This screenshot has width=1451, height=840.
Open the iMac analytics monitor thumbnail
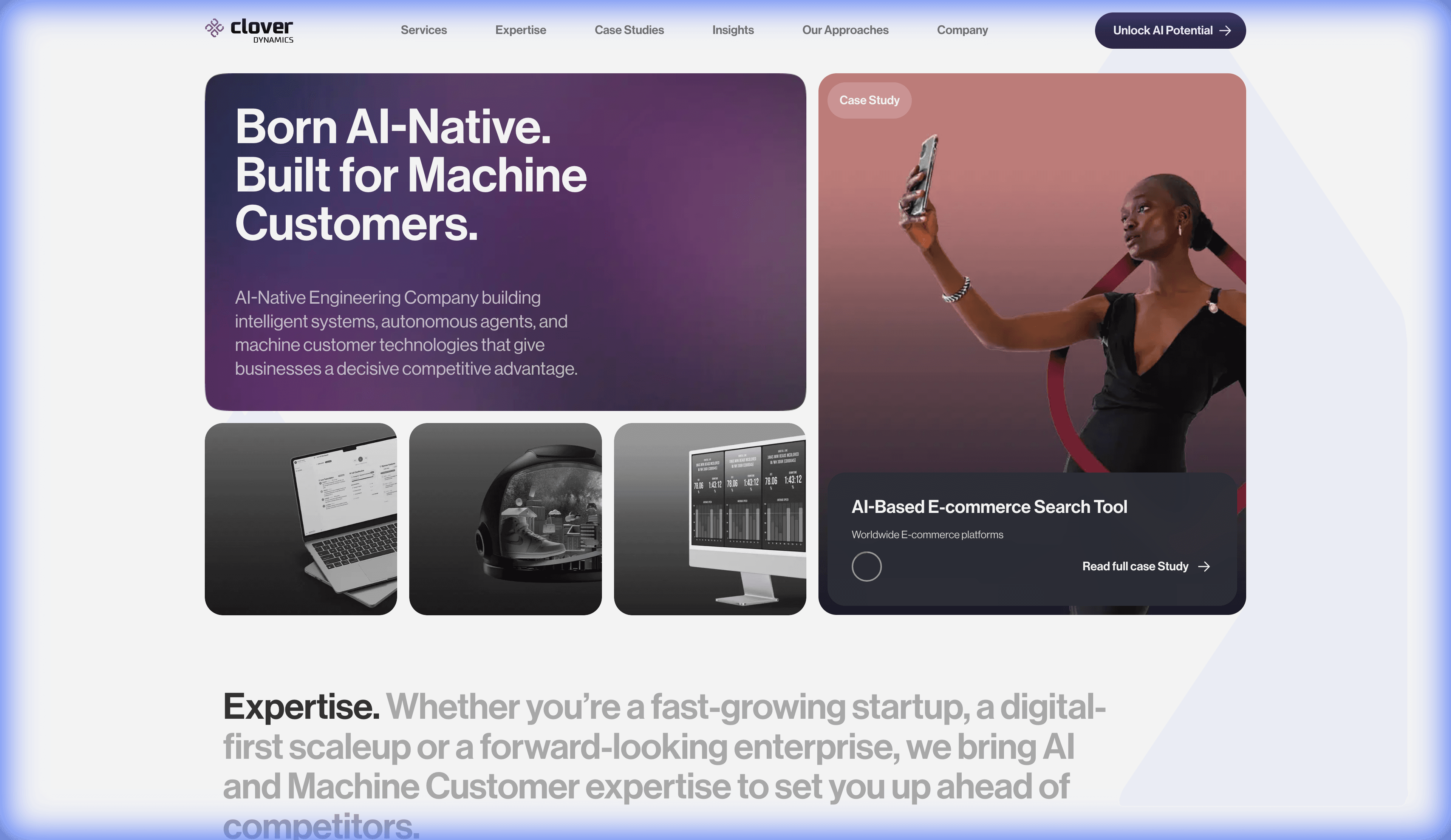(x=710, y=519)
